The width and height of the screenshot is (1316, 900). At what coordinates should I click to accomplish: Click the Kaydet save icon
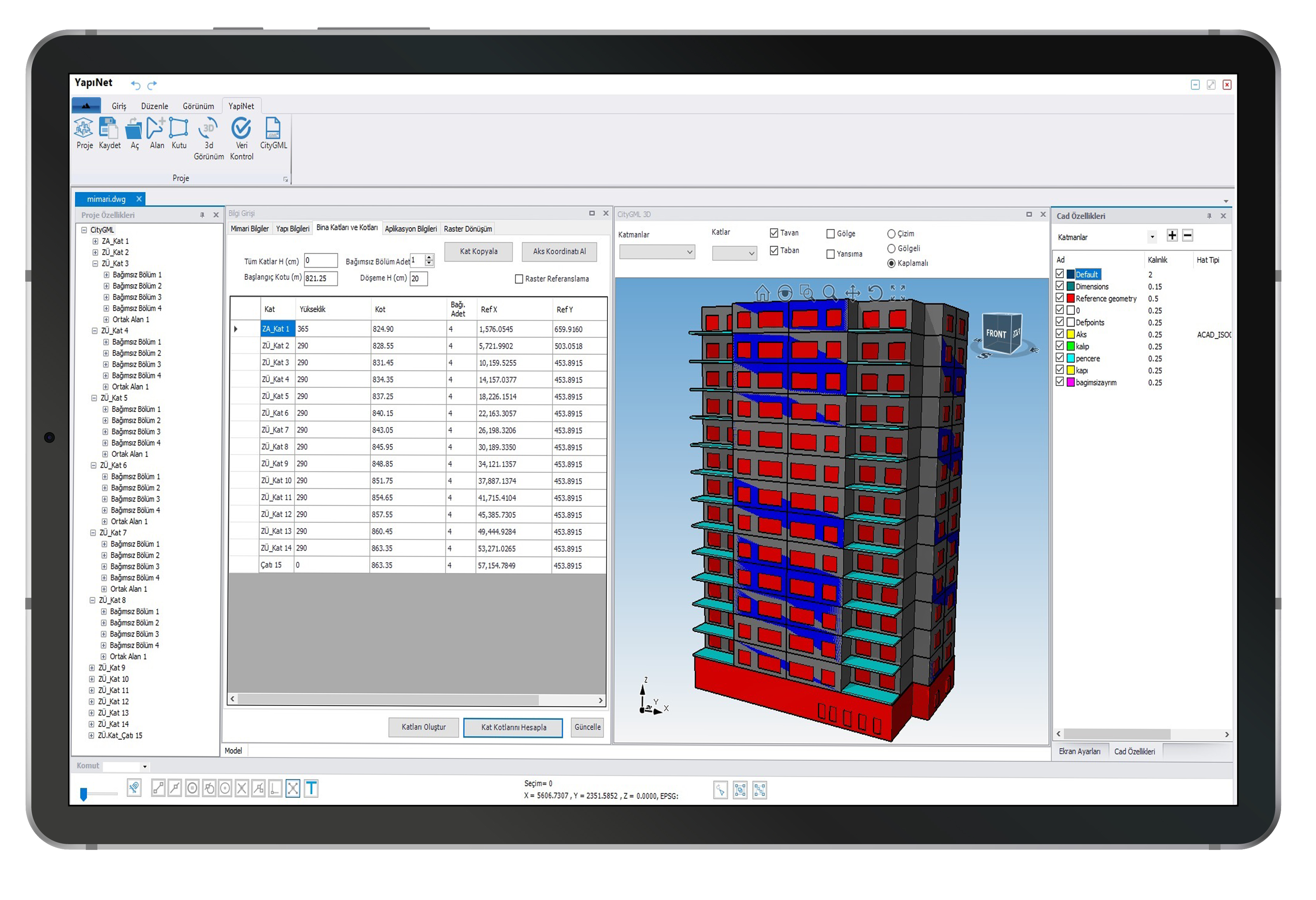click(108, 128)
